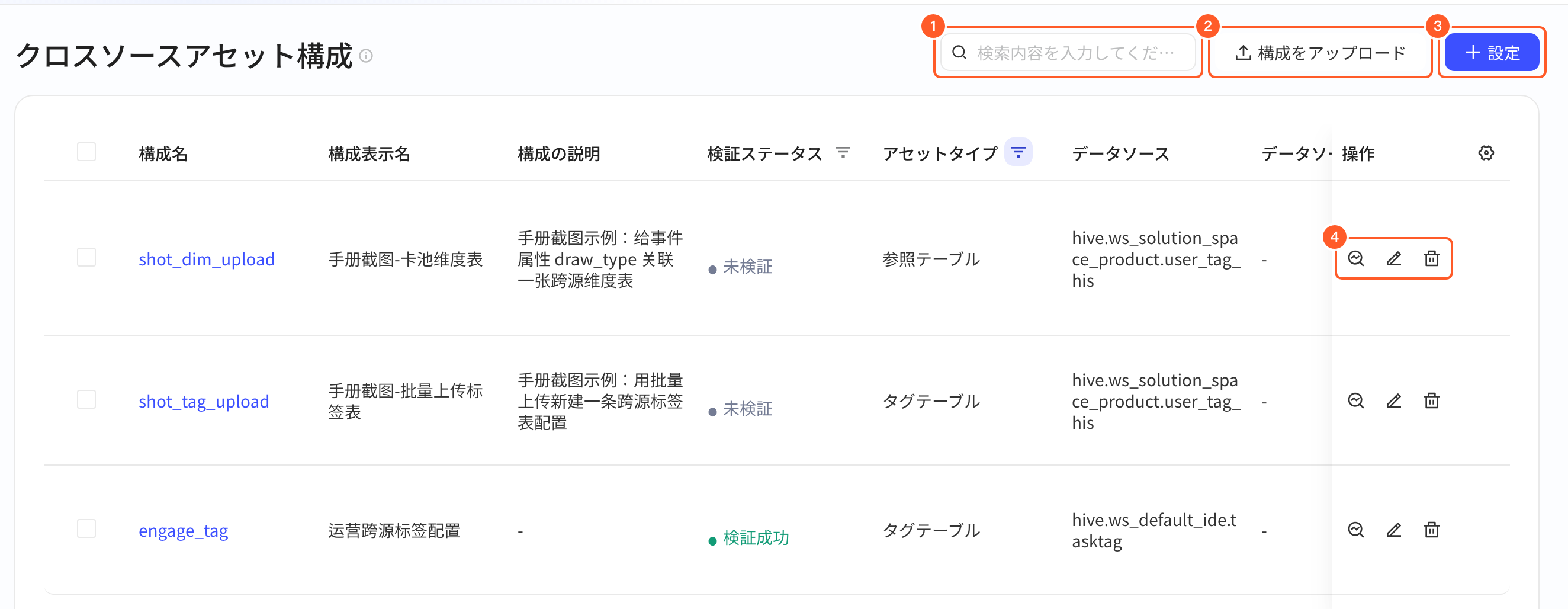
Task: Delete the engage_tag configuration
Action: pyautogui.click(x=1432, y=530)
